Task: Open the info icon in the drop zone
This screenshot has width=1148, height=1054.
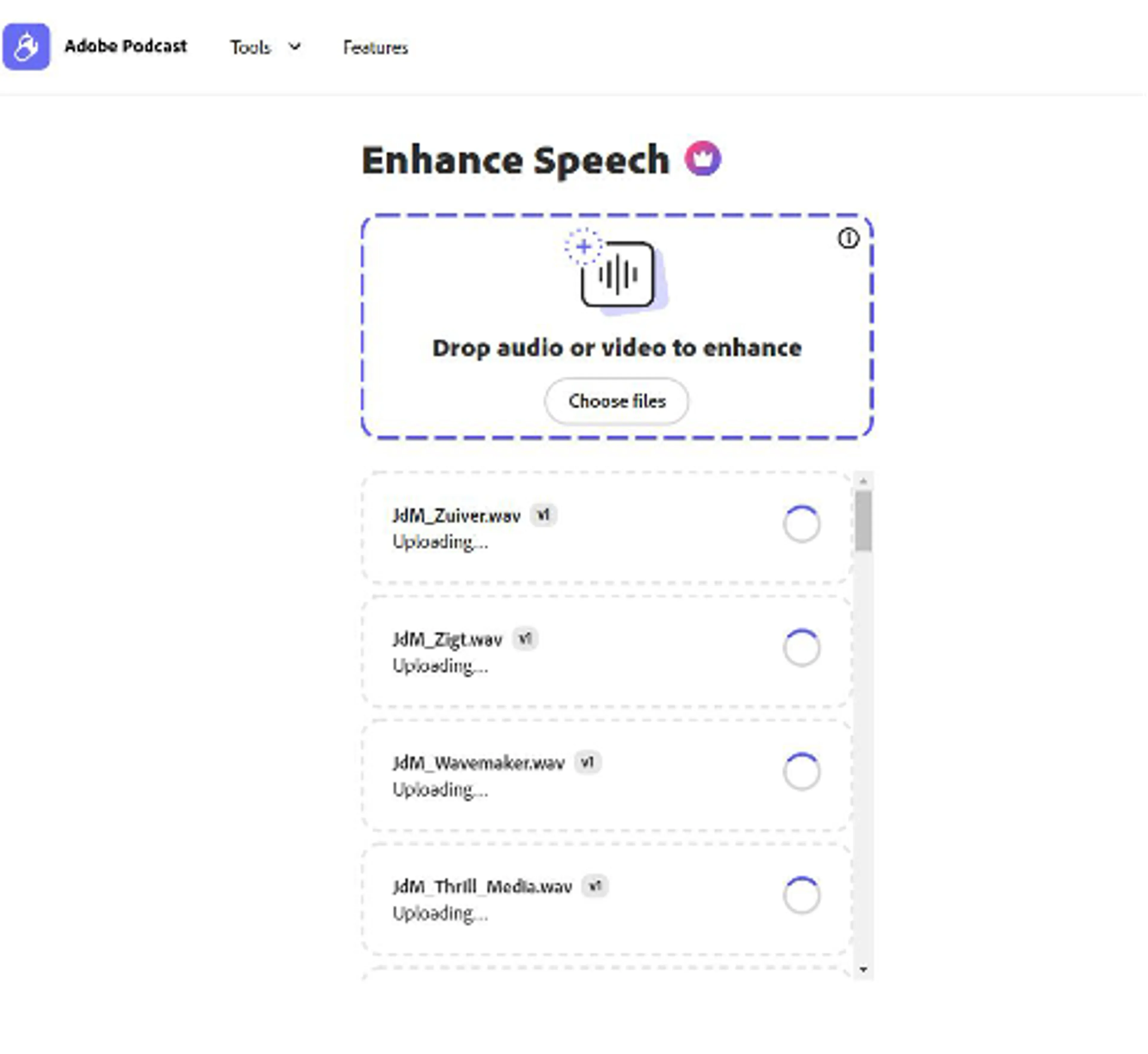Action: click(x=848, y=238)
